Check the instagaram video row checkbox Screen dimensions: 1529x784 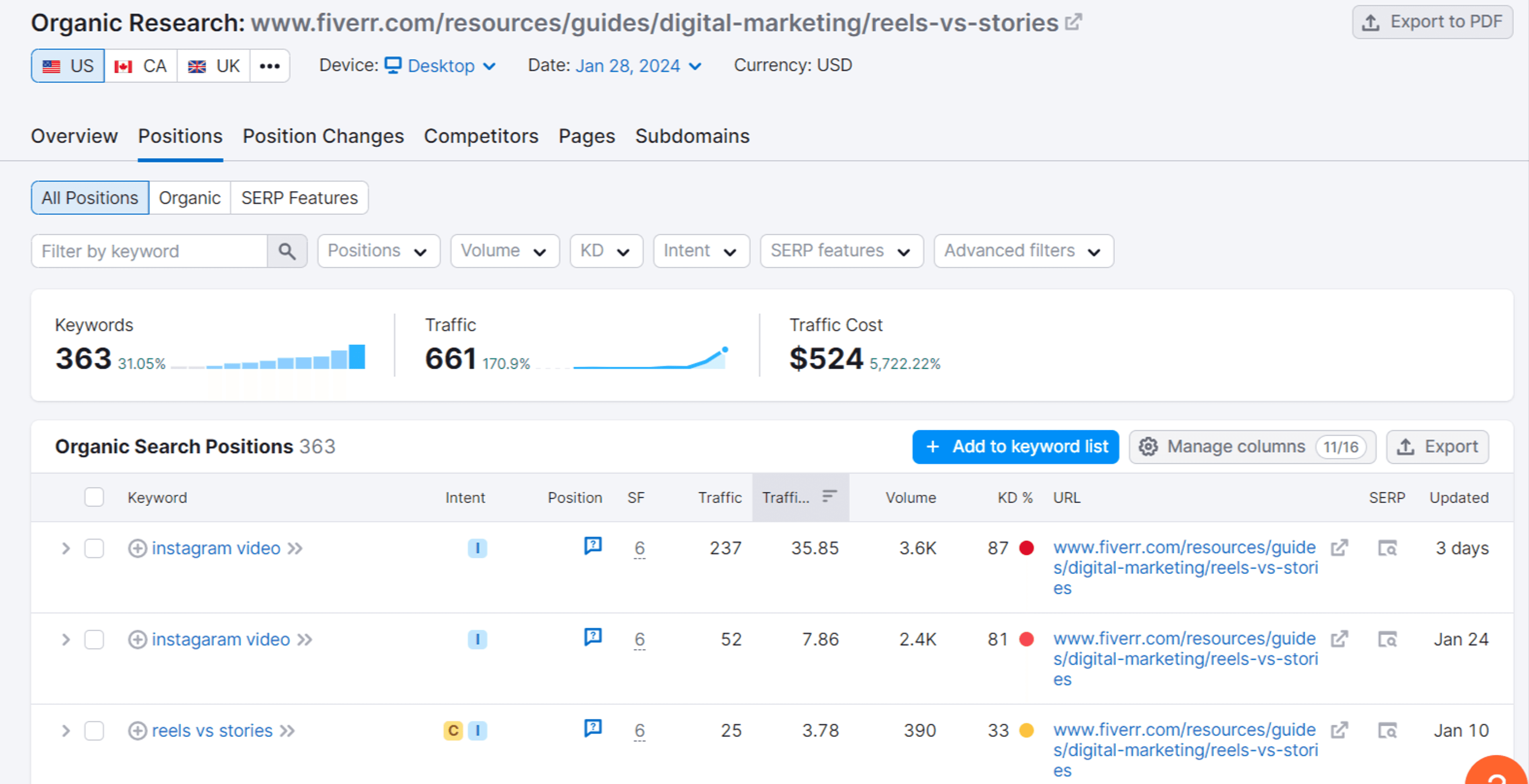[94, 640]
